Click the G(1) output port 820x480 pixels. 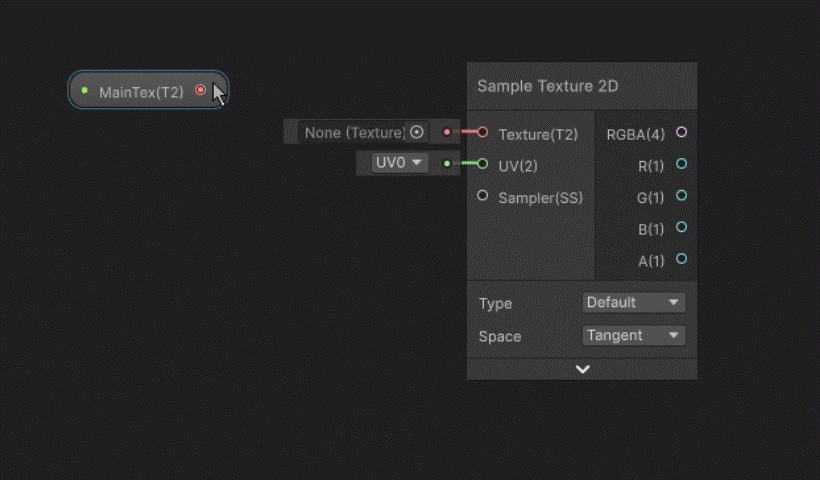point(681,196)
